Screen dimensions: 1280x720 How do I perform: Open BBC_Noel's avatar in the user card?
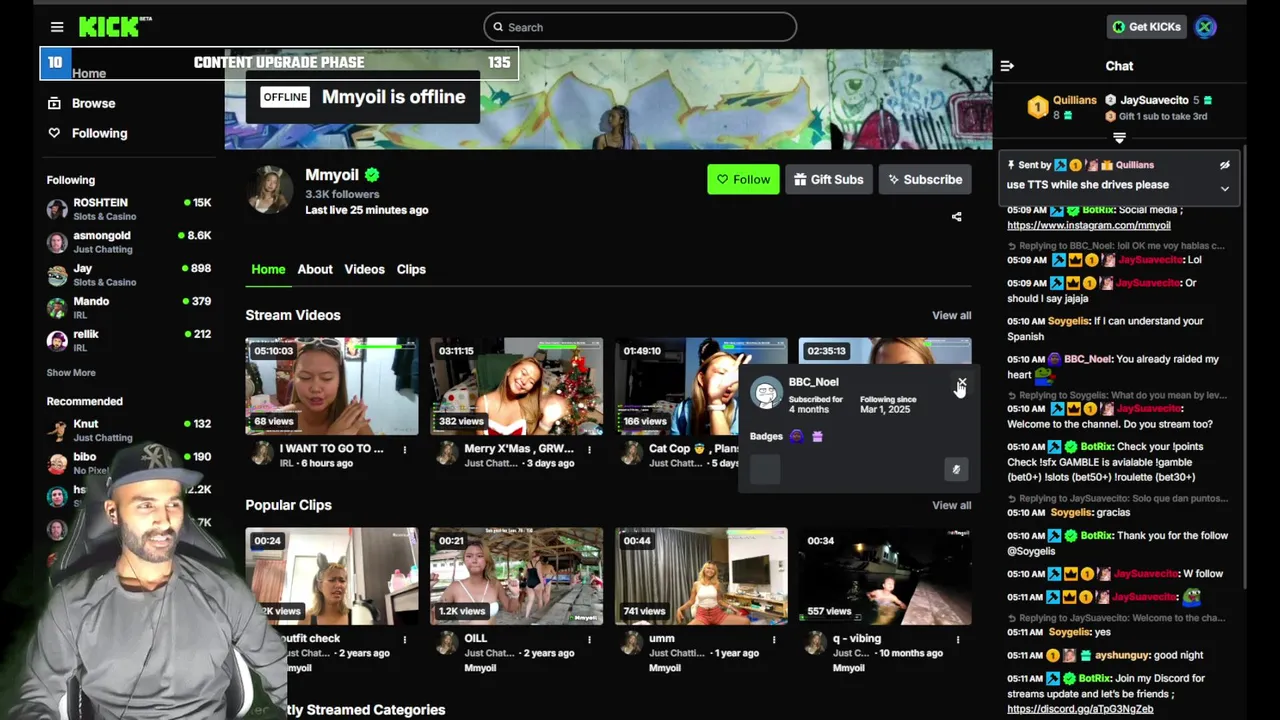tap(766, 393)
